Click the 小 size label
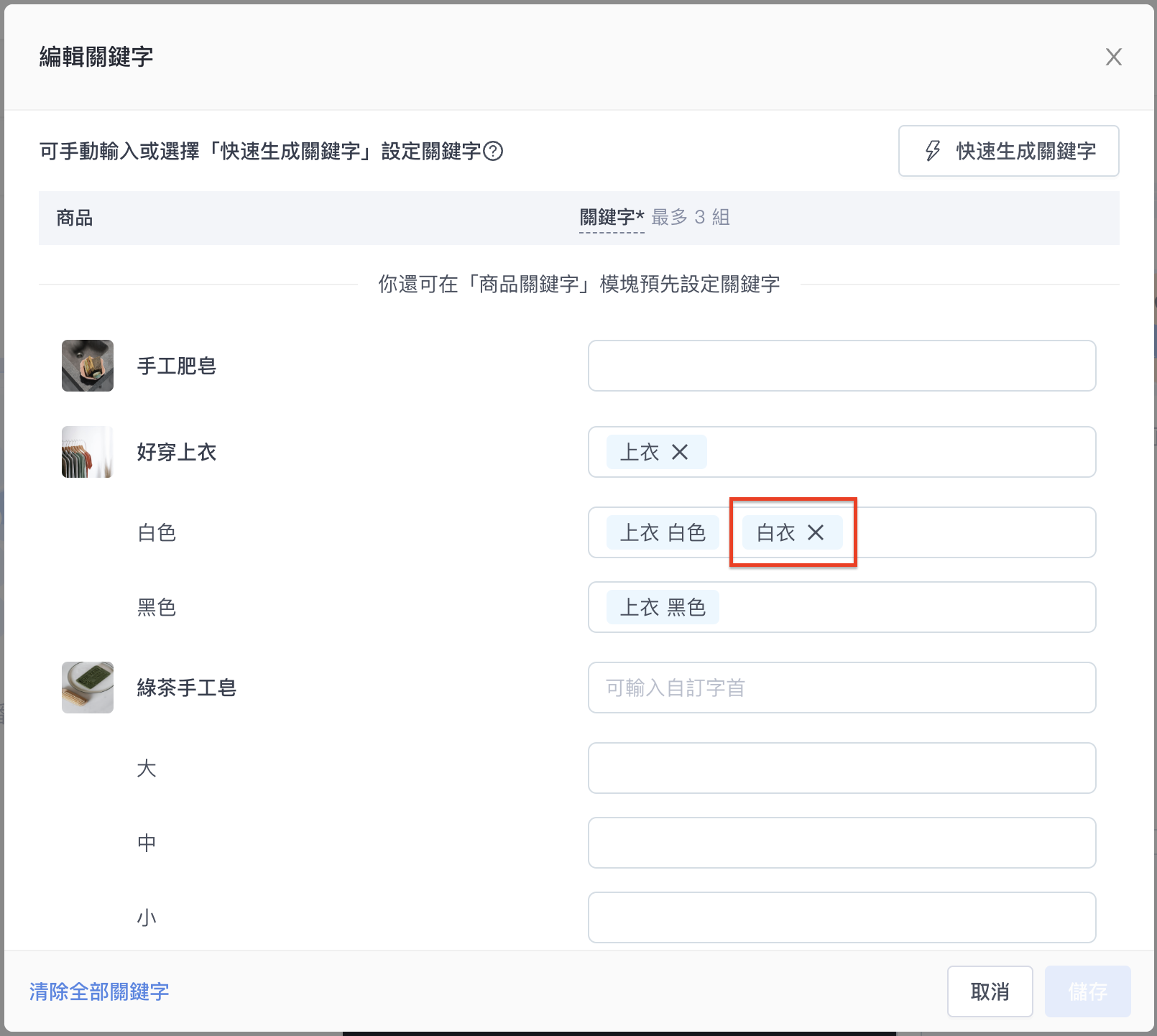This screenshot has width=1157, height=1036. tap(147, 917)
